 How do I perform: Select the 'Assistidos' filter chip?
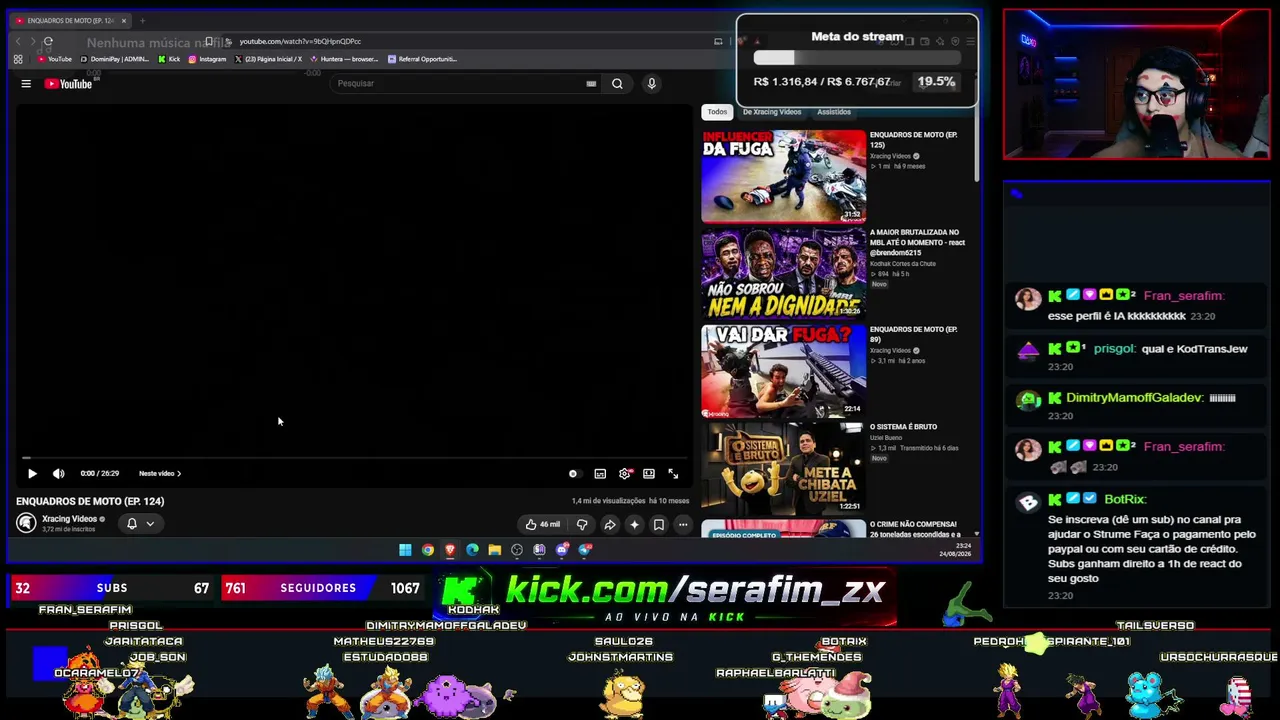[834, 112]
